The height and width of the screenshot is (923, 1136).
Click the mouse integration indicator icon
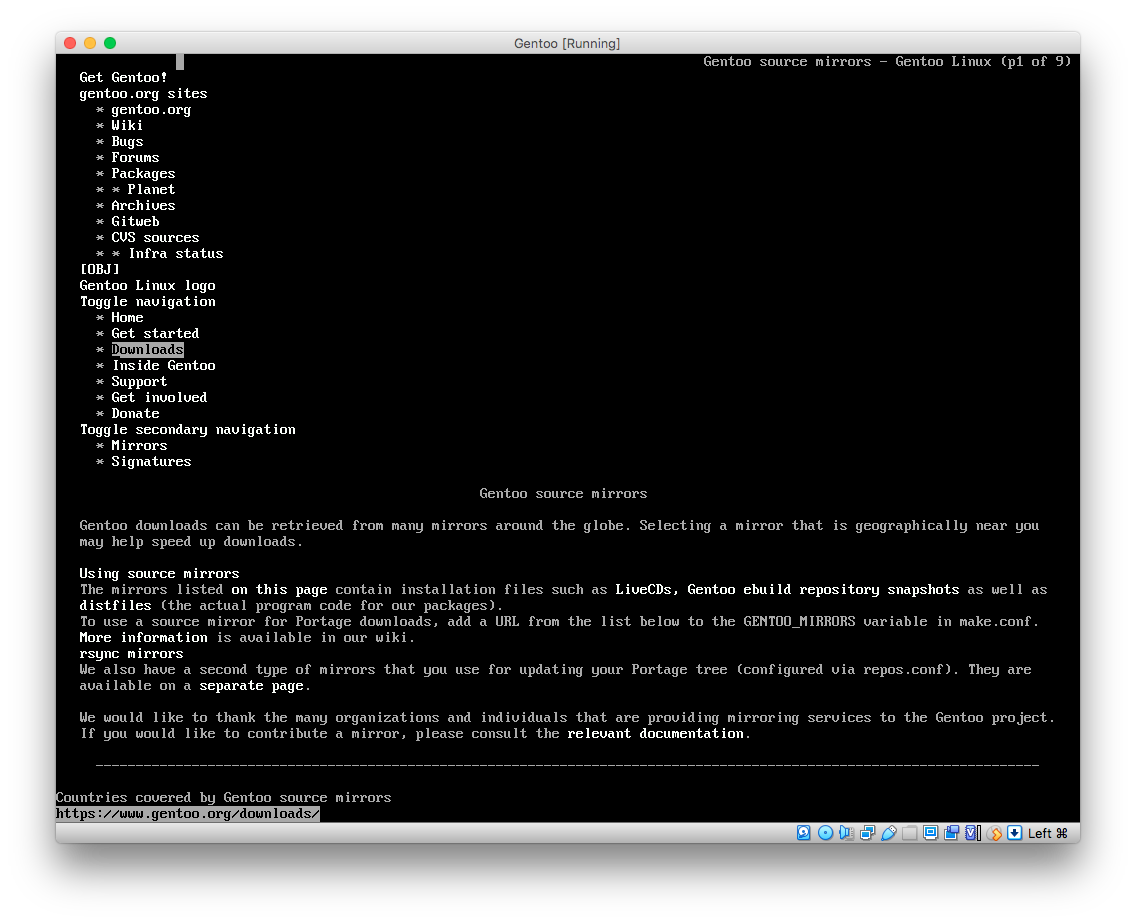994,833
